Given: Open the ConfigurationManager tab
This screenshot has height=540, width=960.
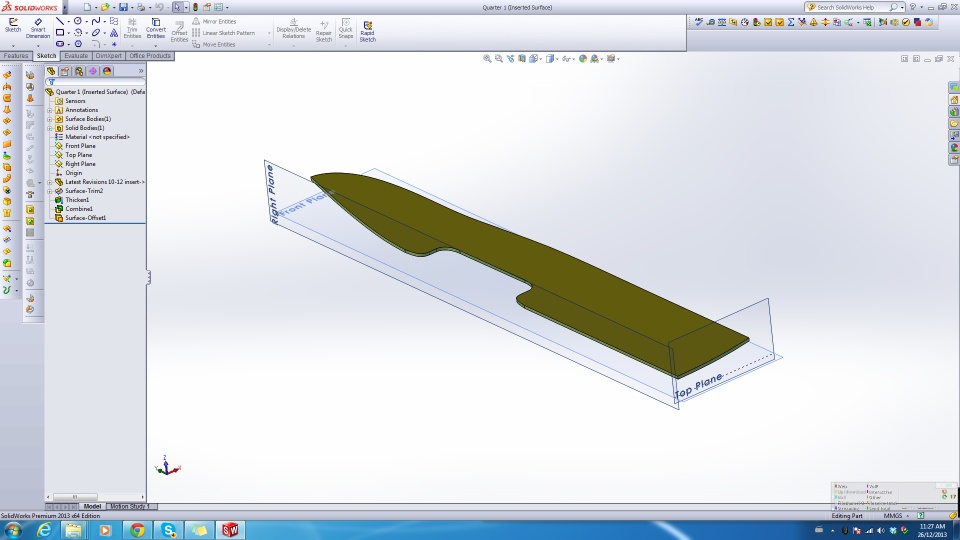Looking at the screenshot, I should click(79, 71).
